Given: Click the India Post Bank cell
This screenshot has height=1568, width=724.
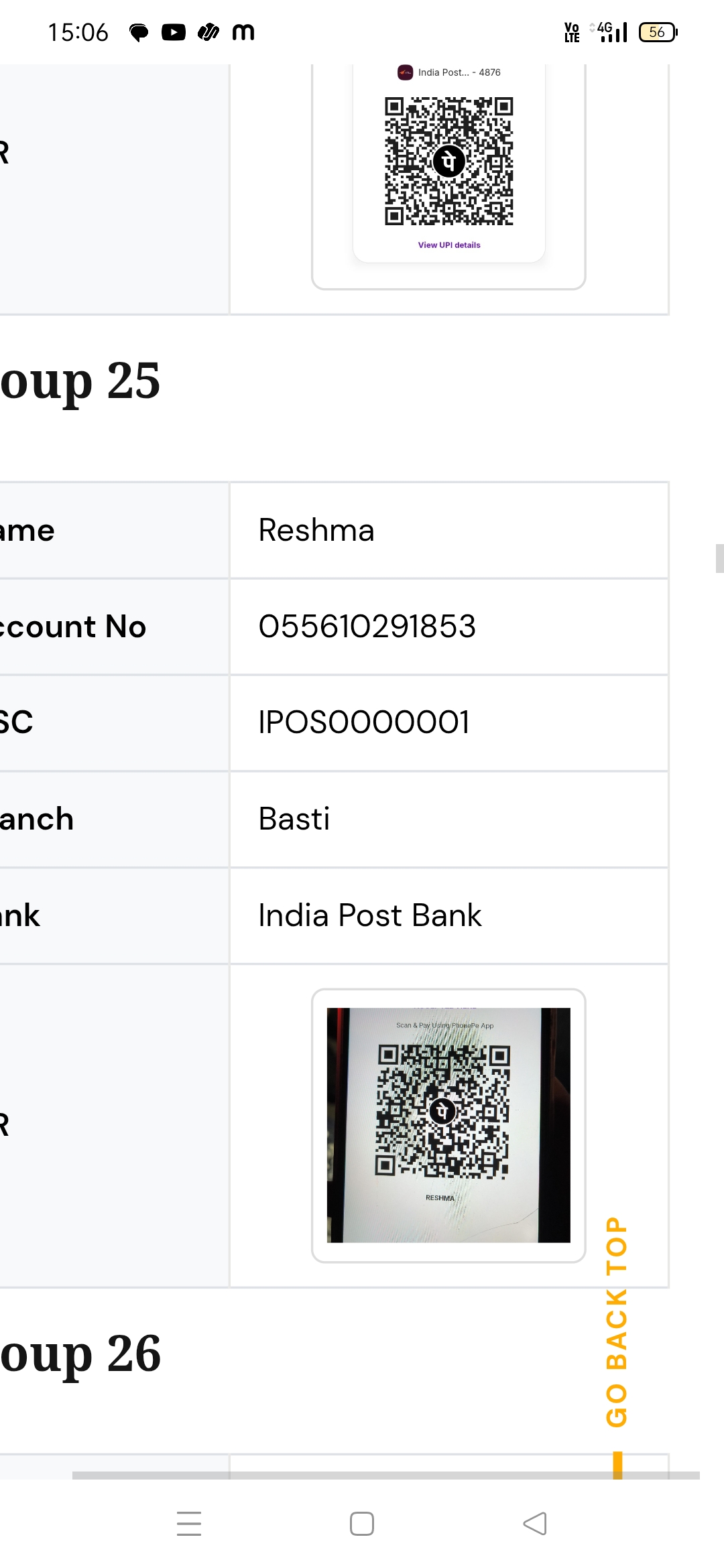Looking at the screenshot, I should tap(370, 915).
